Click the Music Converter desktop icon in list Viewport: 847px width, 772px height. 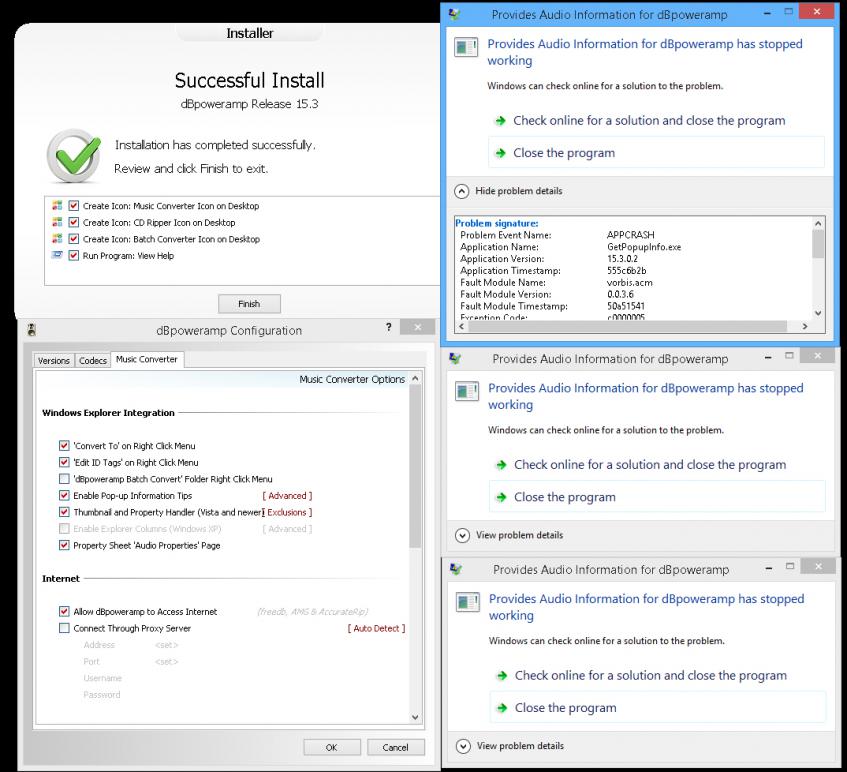[57, 206]
